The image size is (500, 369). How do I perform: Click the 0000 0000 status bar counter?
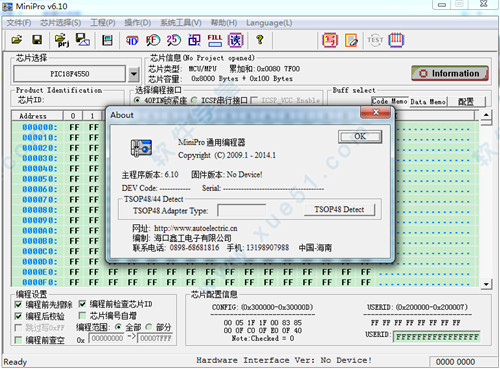tap(455, 362)
